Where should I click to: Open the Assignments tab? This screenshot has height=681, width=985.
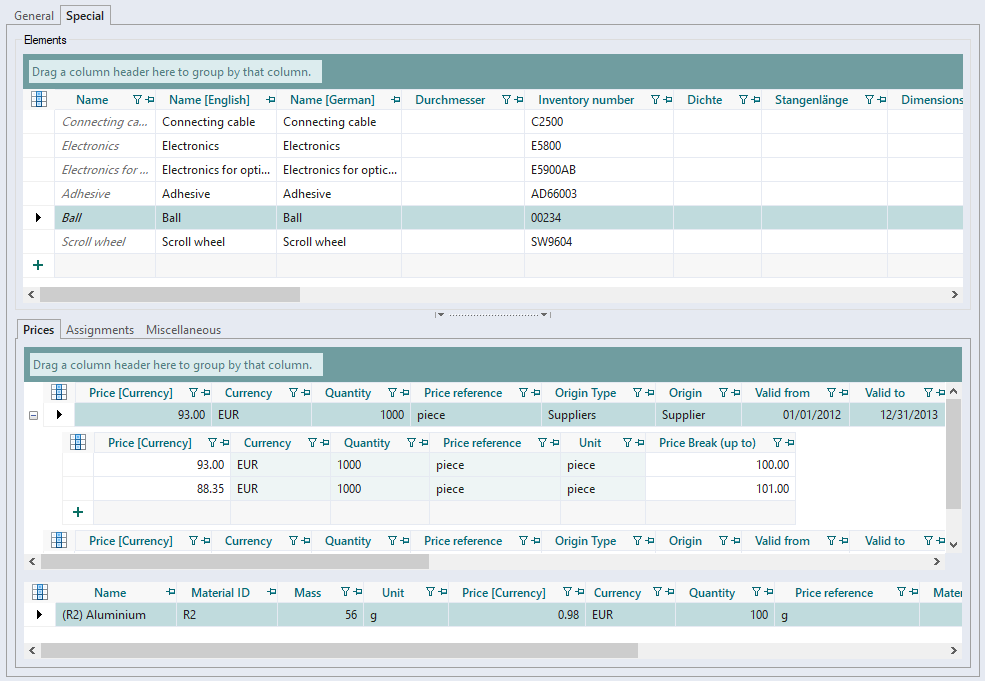100,329
